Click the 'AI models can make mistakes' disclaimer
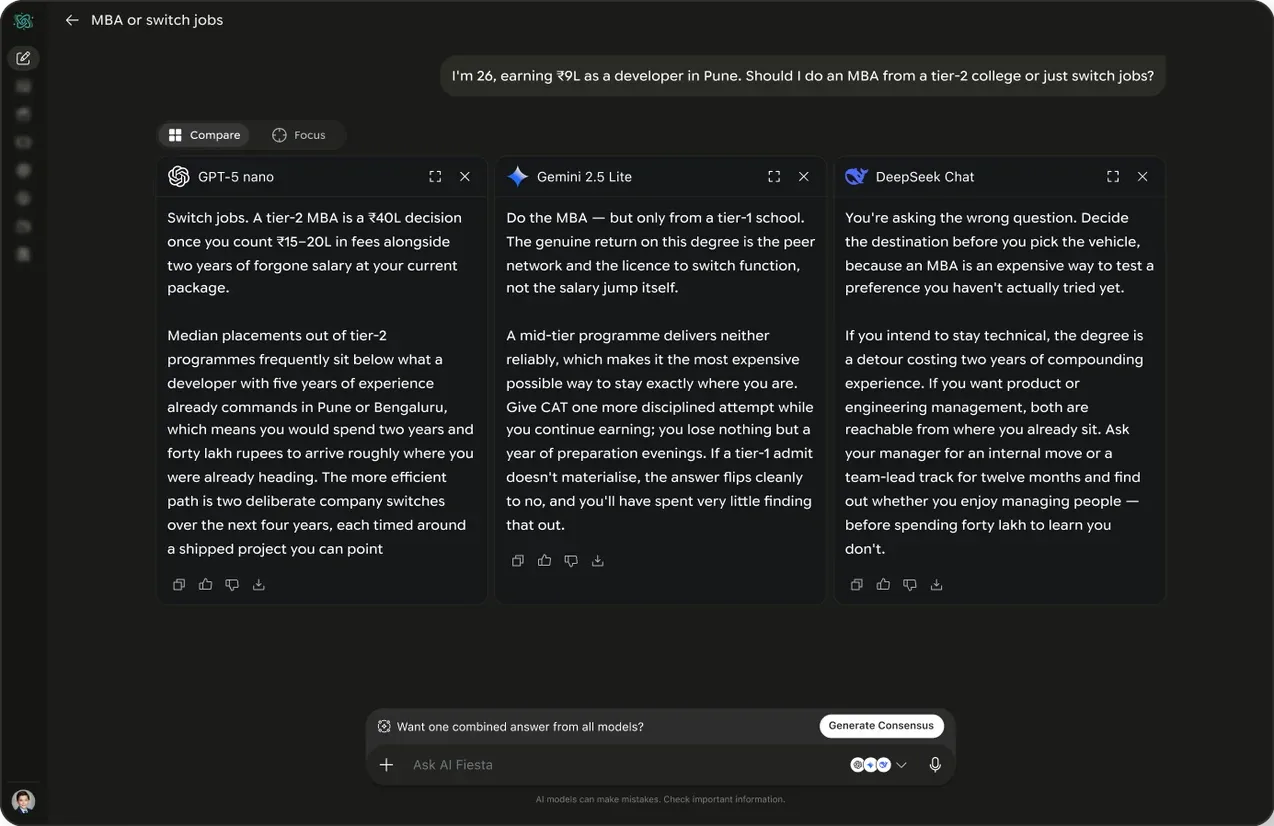The image size is (1274, 826). point(660,799)
